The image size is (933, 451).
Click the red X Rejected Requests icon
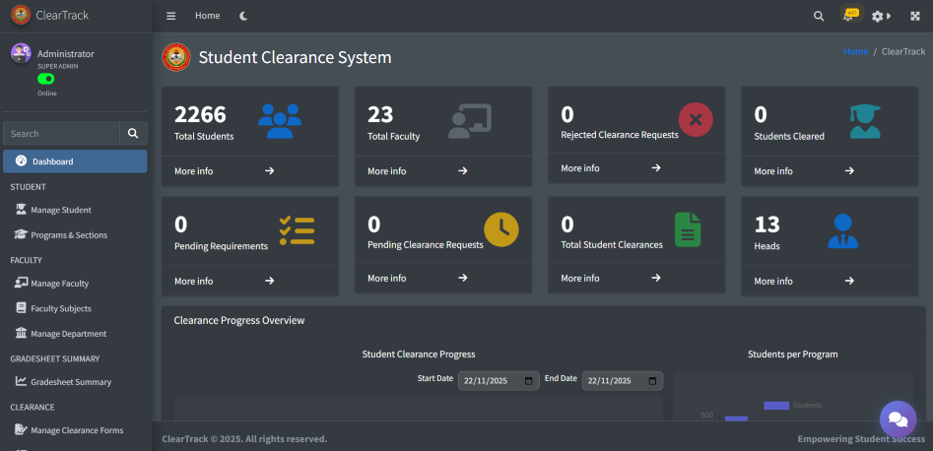(x=696, y=120)
